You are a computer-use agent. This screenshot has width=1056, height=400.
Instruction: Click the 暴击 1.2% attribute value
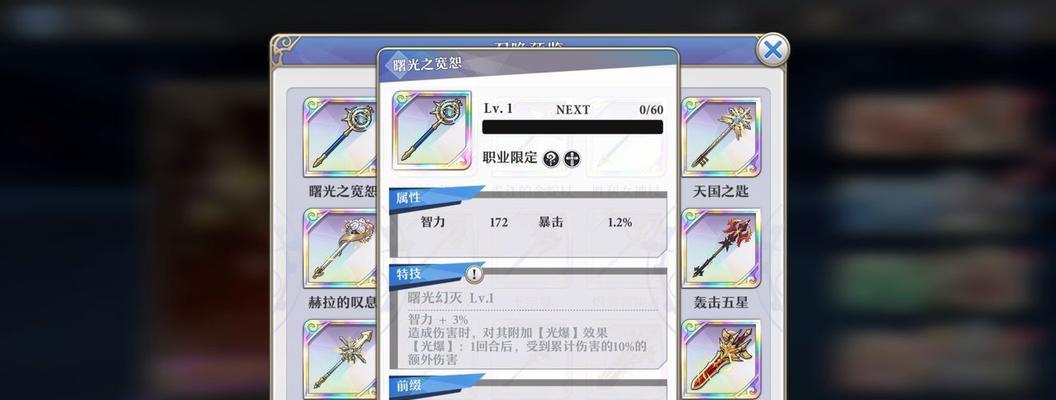click(620, 222)
